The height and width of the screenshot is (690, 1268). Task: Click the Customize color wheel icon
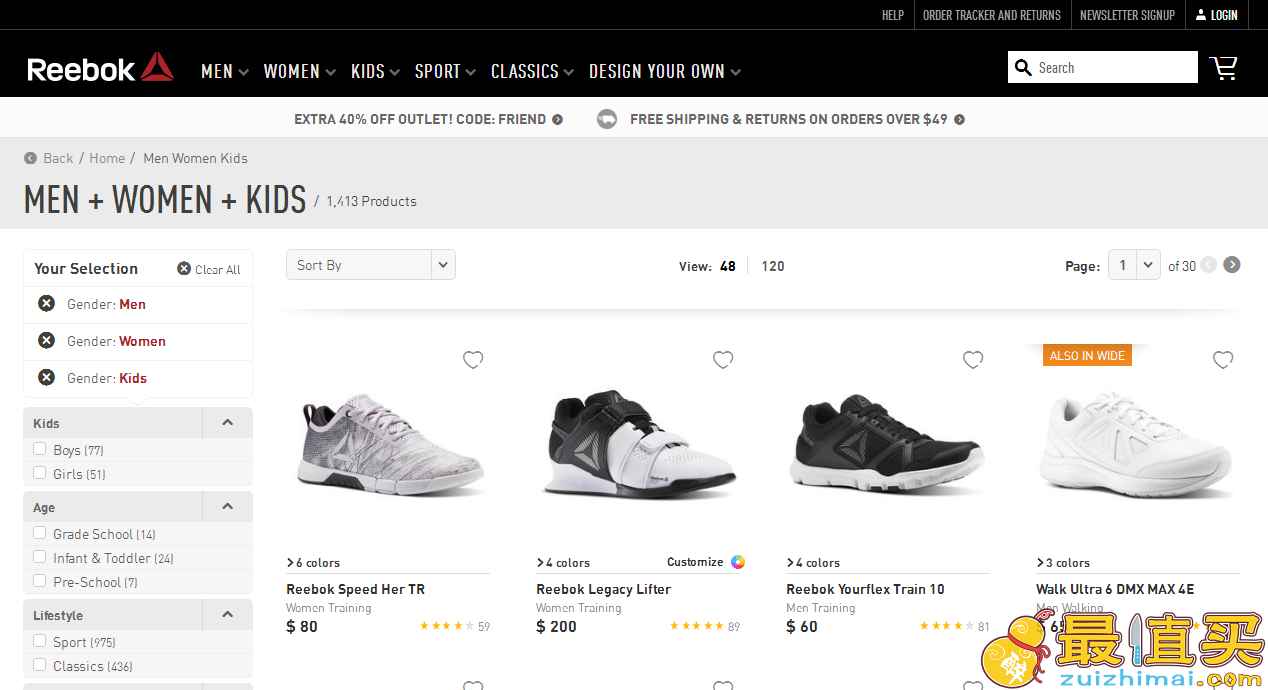pos(738,562)
